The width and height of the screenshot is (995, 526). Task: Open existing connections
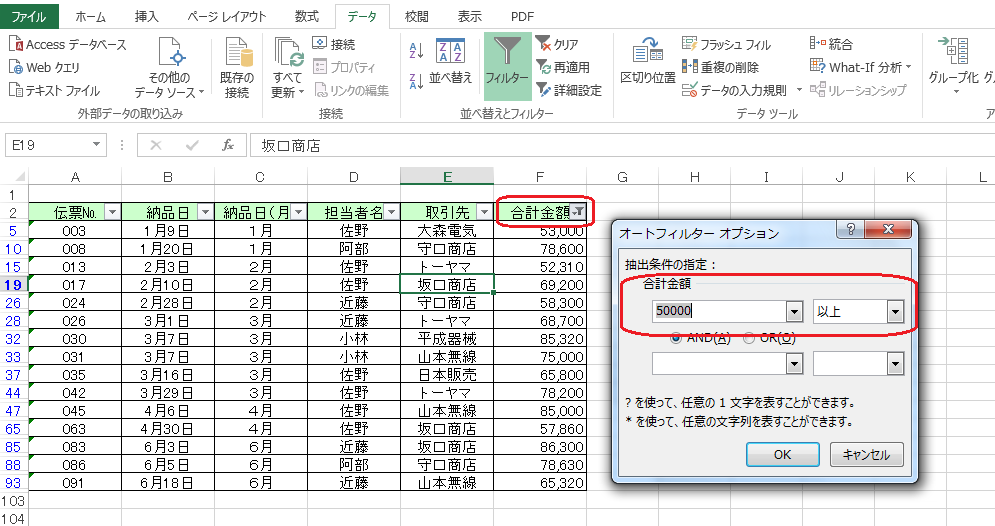tap(237, 68)
